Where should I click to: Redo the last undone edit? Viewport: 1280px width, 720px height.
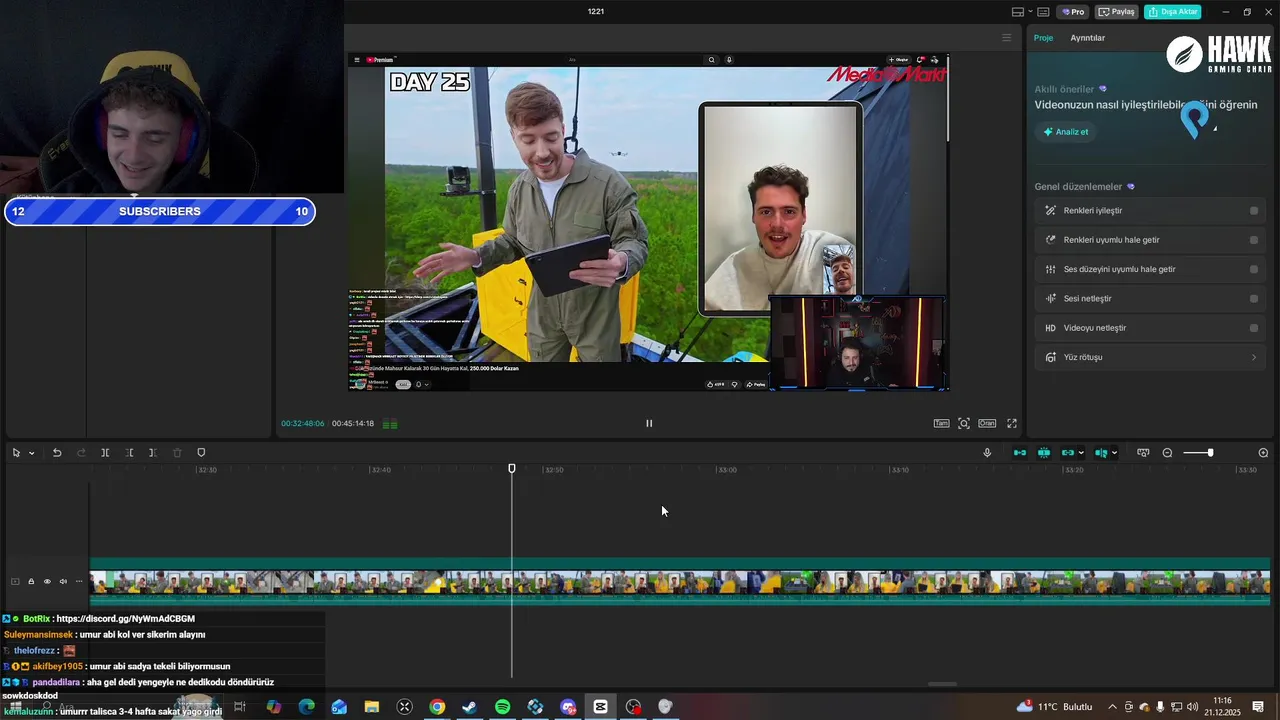pos(81,453)
